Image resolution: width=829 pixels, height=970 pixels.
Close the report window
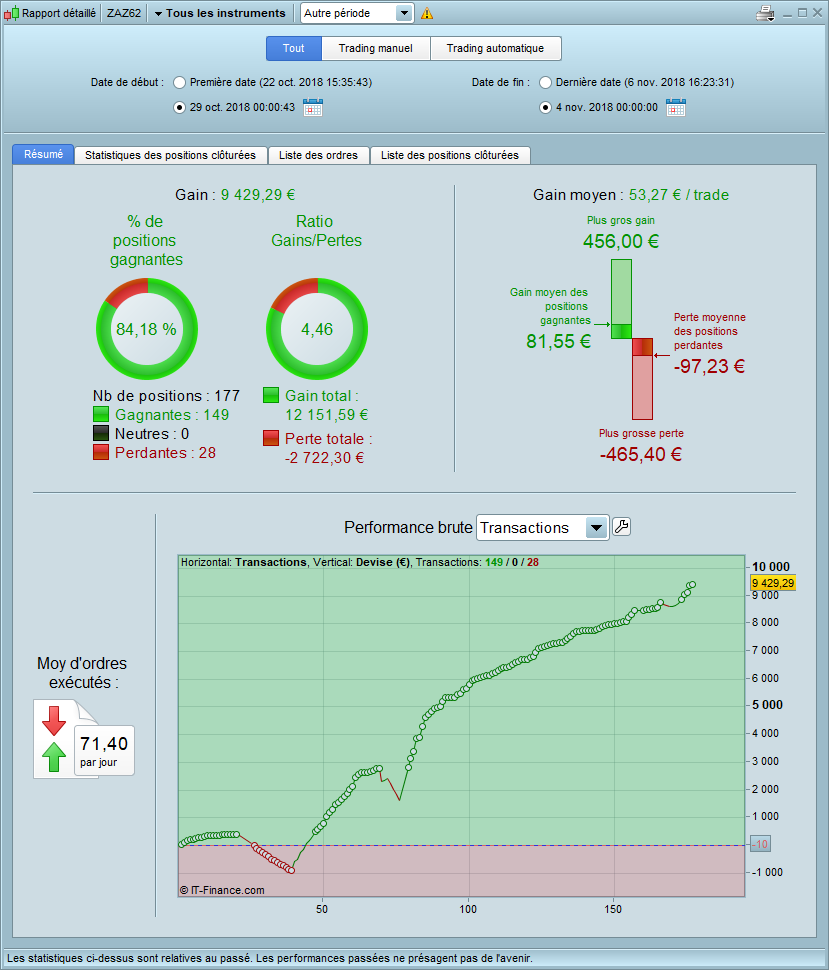pyautogui.click(x=817, y=13)
